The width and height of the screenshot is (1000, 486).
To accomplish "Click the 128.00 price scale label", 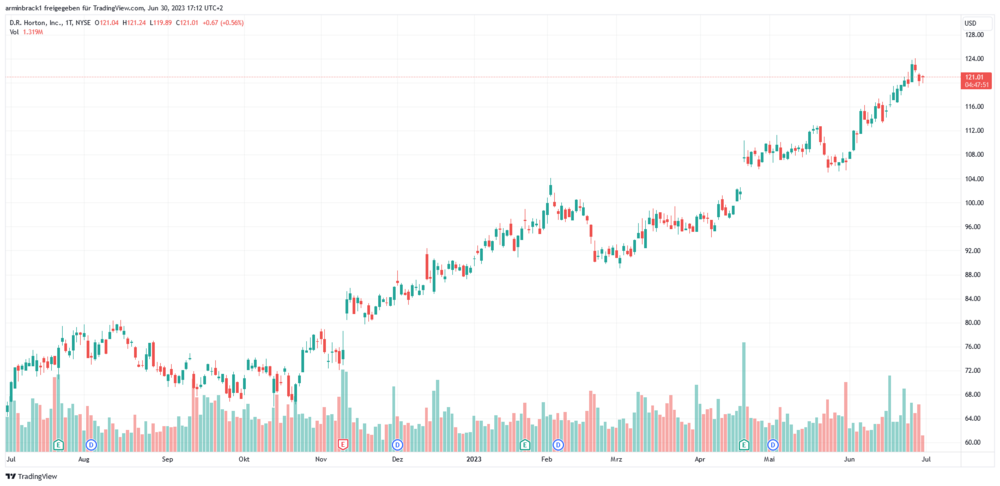I will (x=974, y=35).
